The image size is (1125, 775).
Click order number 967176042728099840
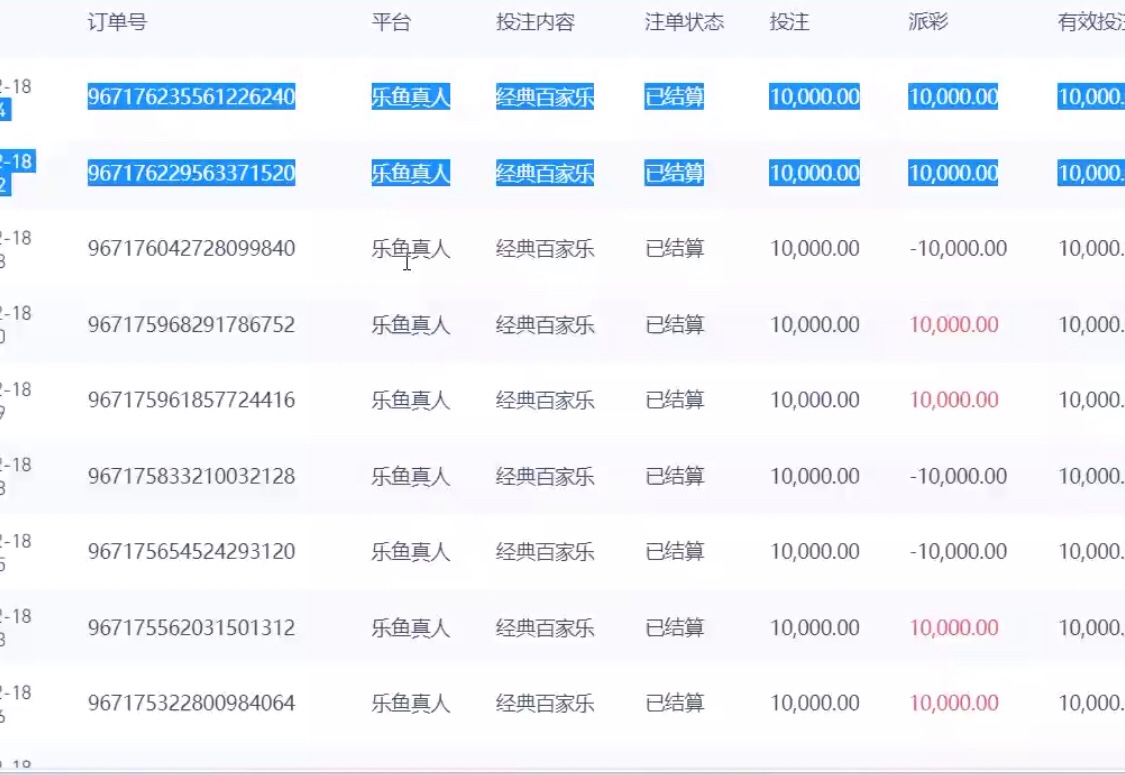191,249
